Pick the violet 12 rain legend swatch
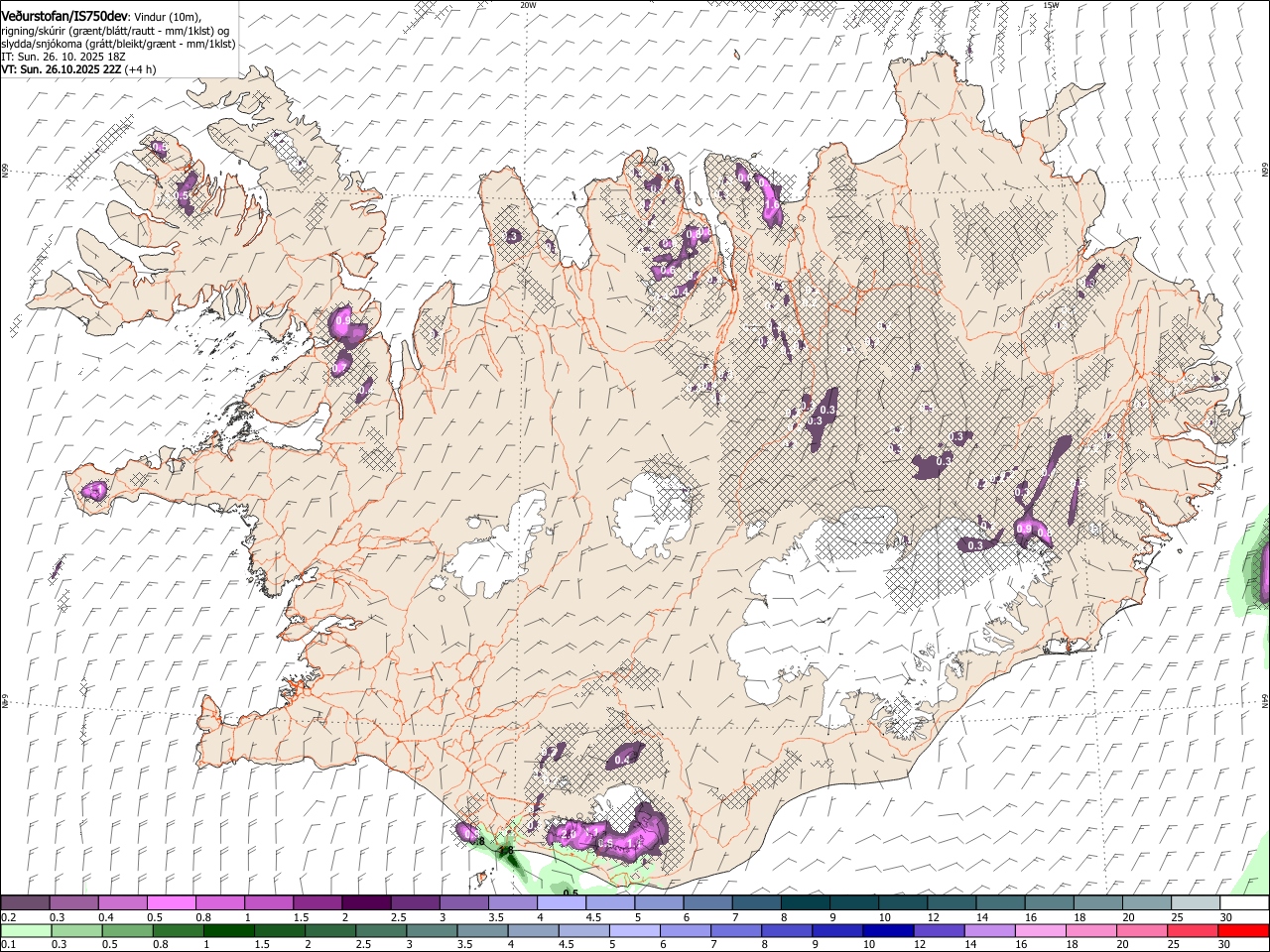Screen dimensions: 1270x952 939,931
